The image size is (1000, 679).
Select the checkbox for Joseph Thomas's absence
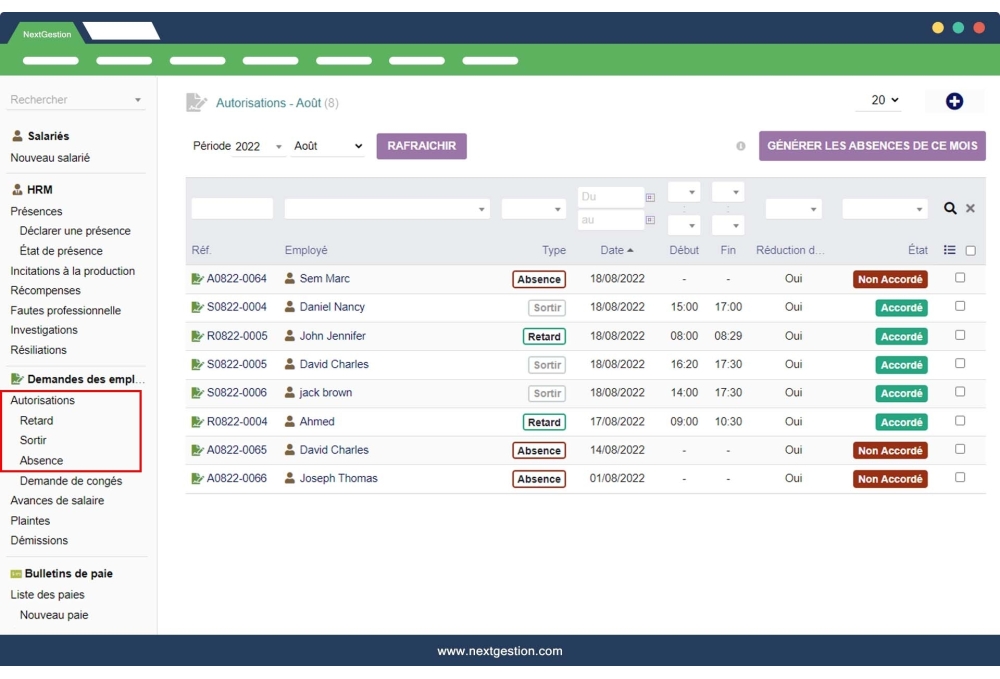[959, 478]
